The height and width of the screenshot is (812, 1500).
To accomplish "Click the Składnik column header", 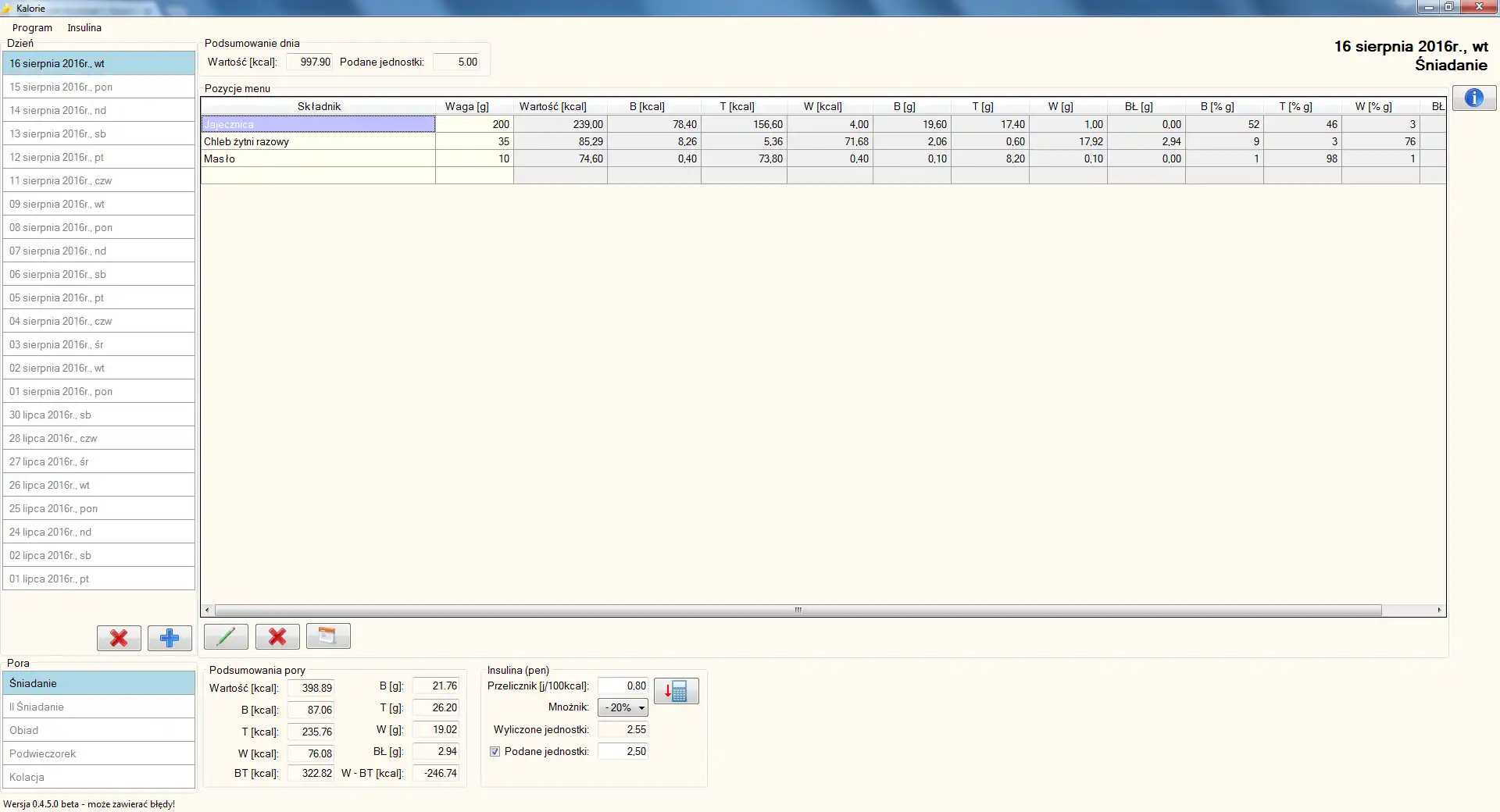I will click(319, 106).
